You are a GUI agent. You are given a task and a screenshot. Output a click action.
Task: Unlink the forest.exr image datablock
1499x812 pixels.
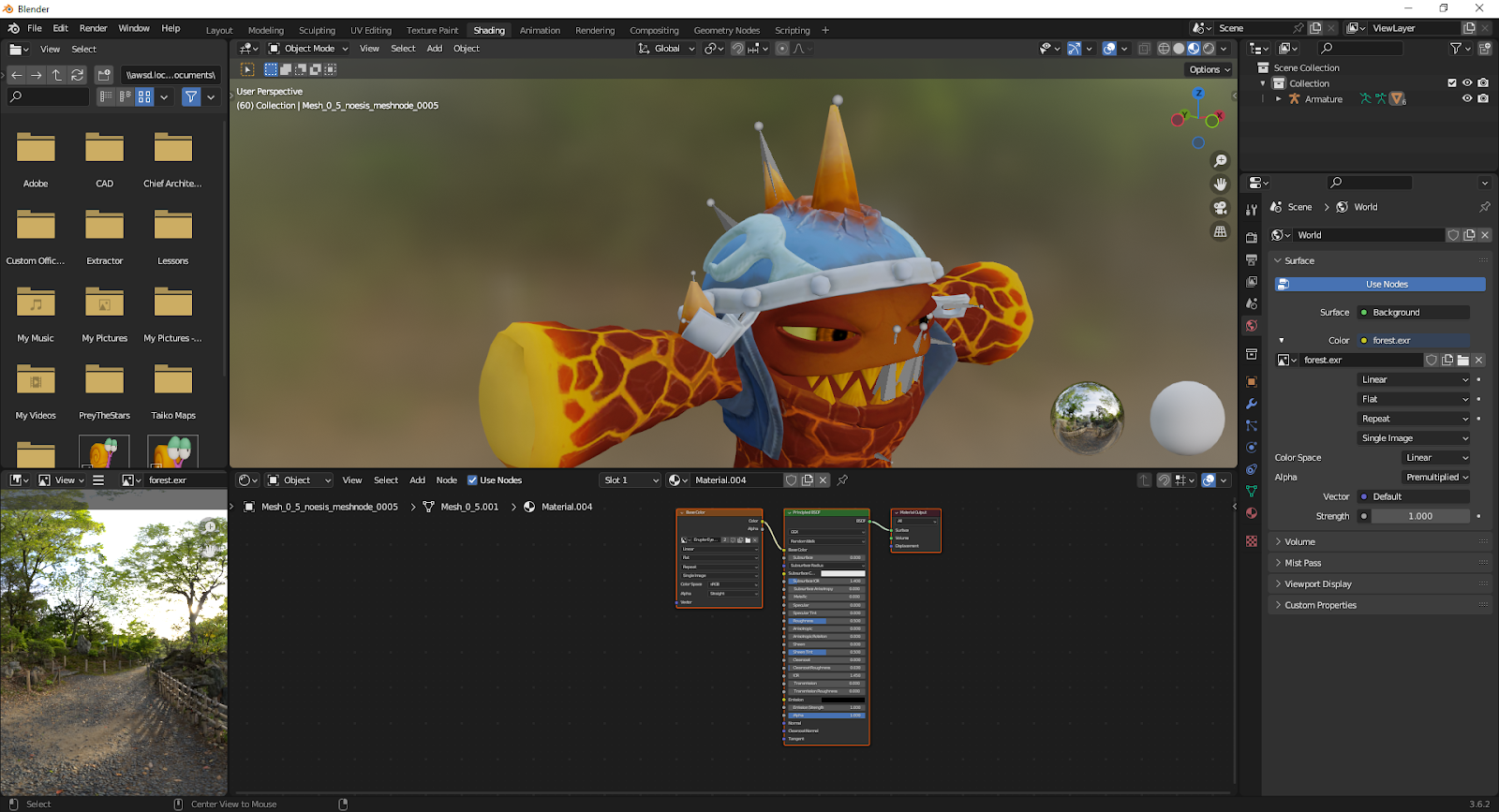[1478, 360]
